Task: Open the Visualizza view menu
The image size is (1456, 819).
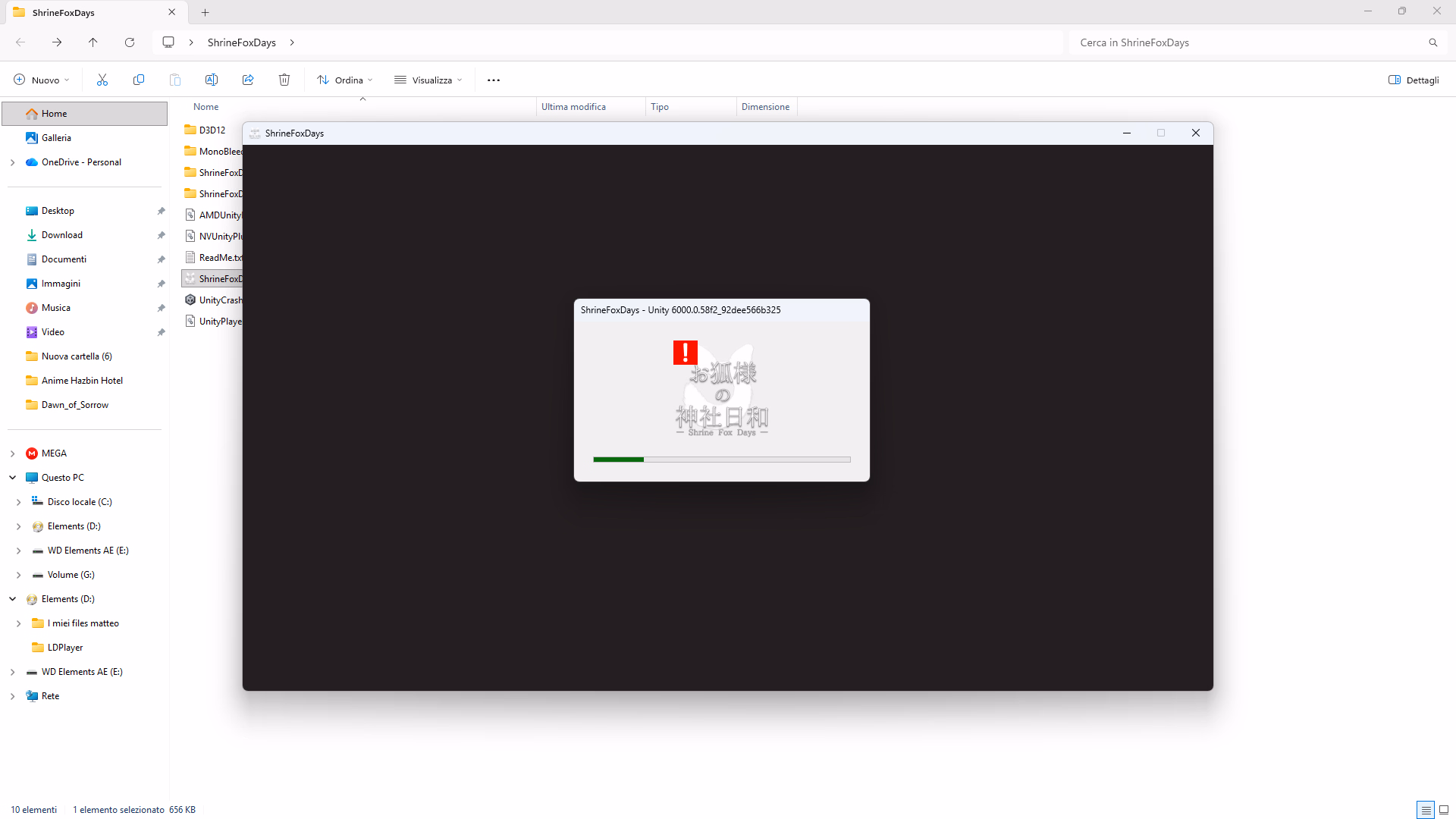Action: tap(428, 80)
